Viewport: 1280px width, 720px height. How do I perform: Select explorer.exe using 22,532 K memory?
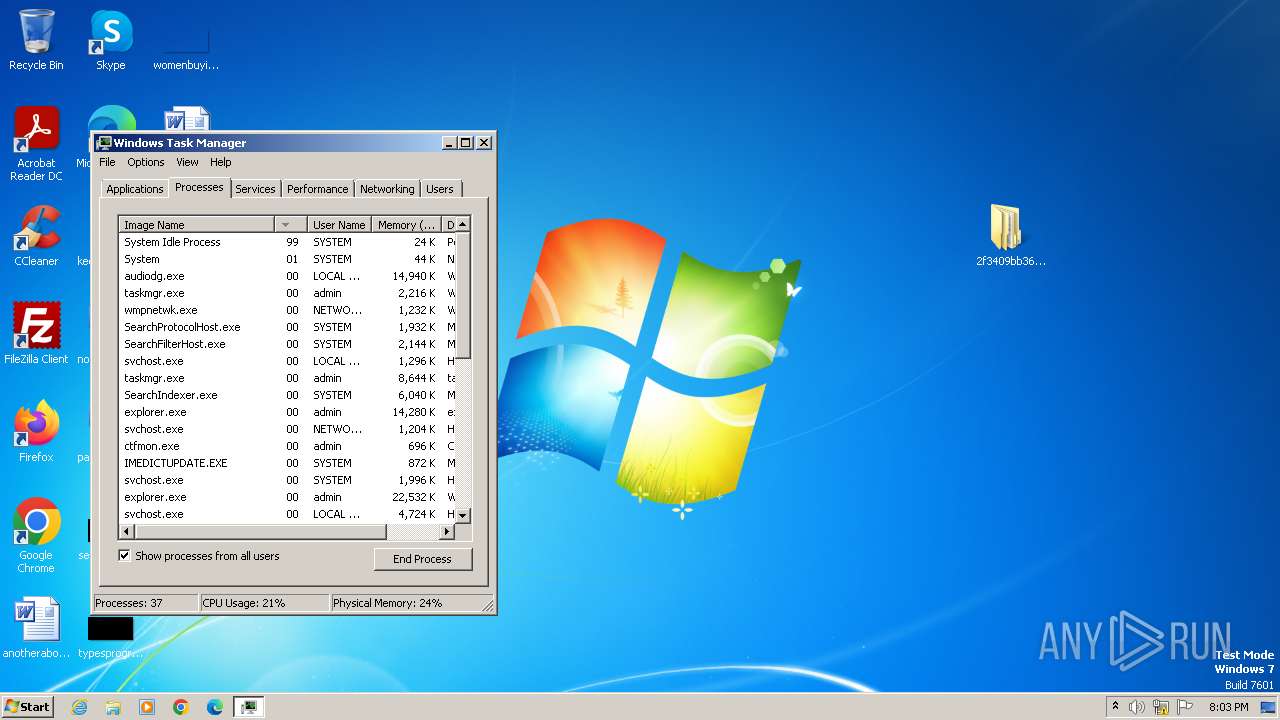coord(287,497)
